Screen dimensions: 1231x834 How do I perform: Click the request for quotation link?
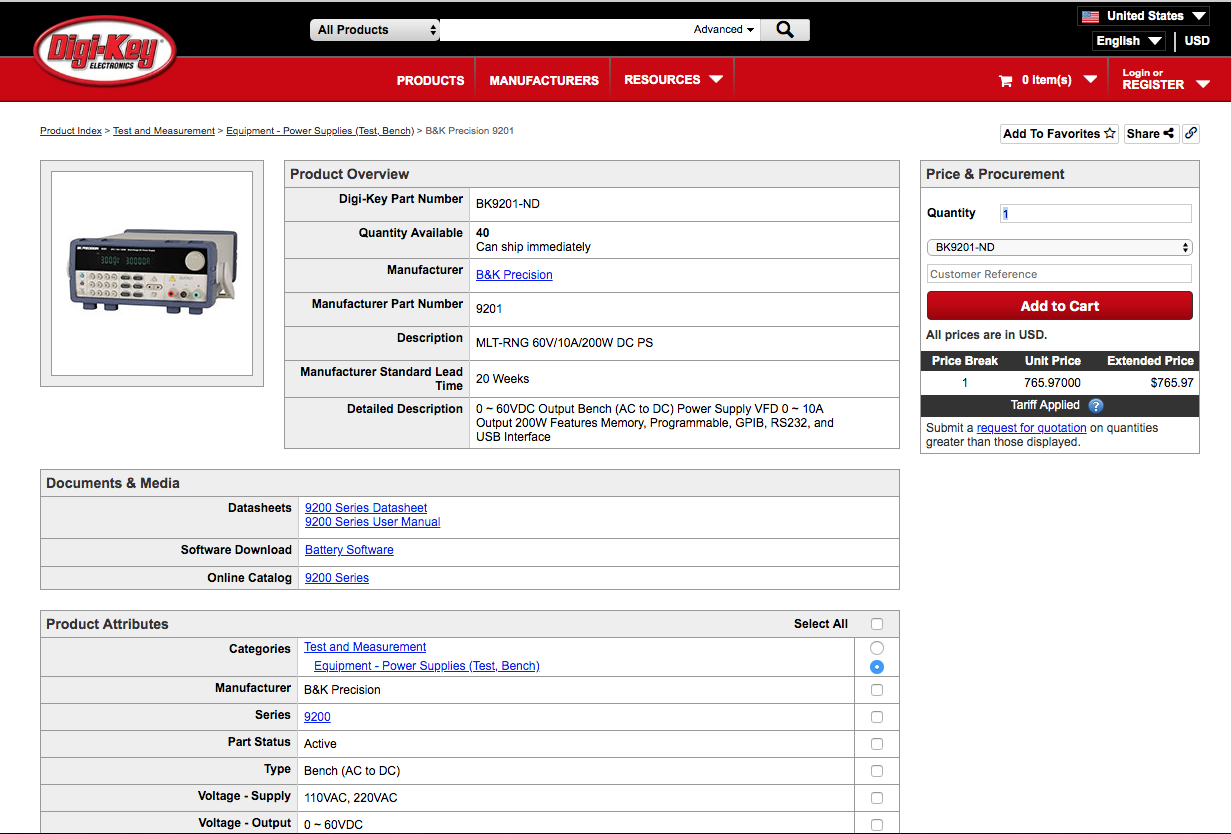click(1031, 428)
